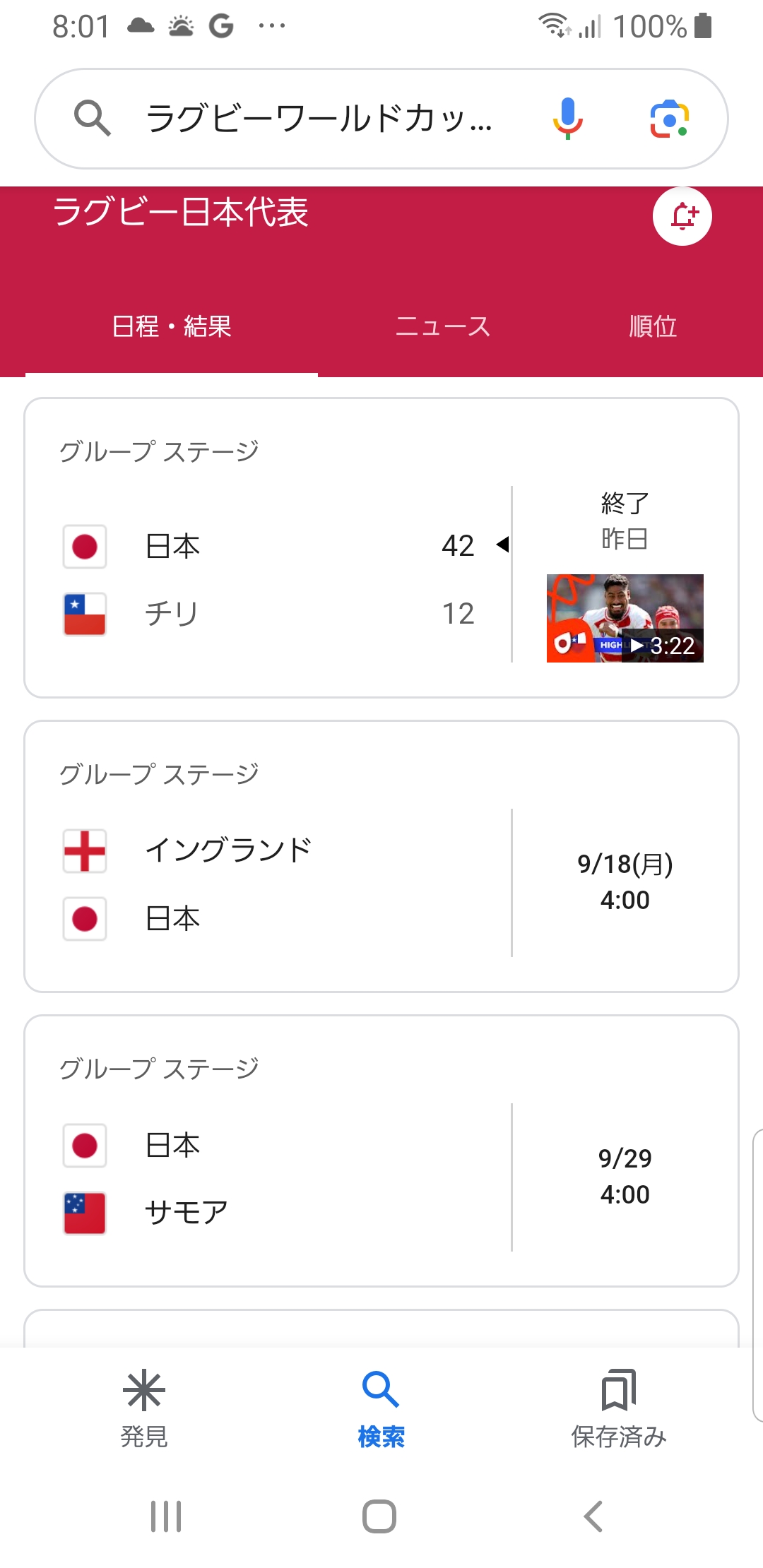This screenshot has width=763, height=1568.
Task: Open the recent apps button
Action: click(x=166, y=1516)
